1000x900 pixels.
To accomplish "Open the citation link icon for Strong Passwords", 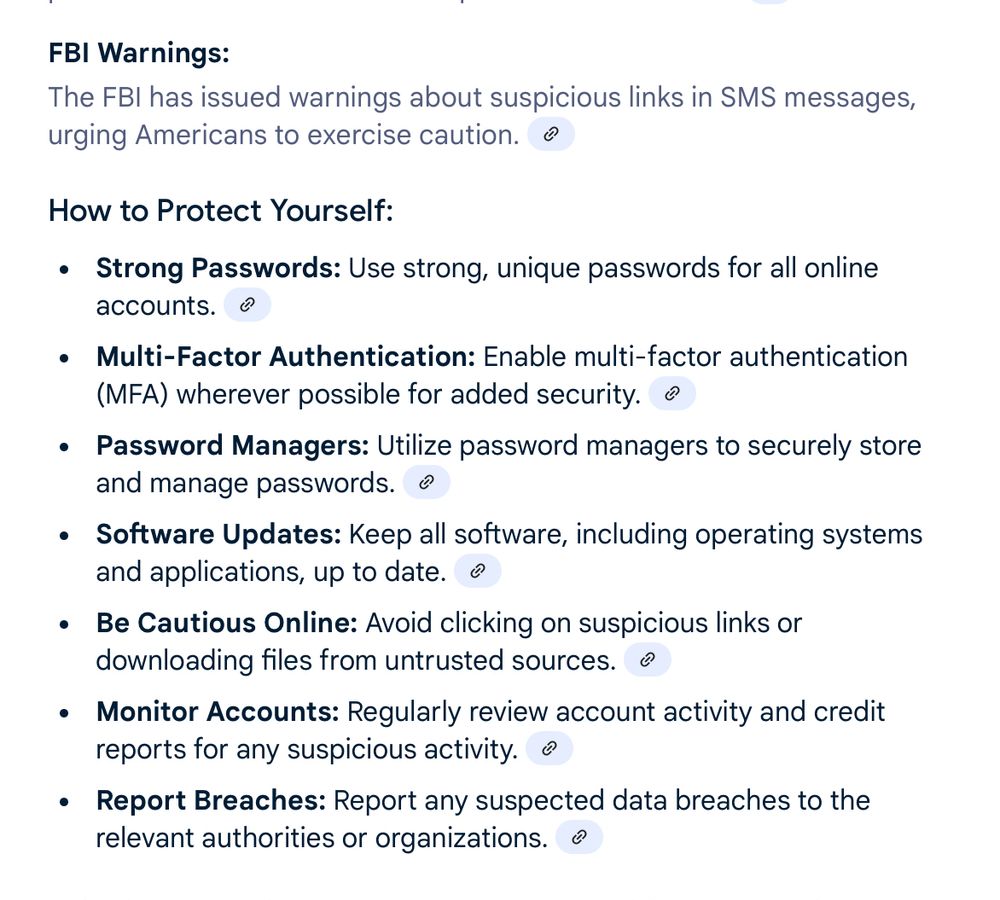I will point(247,305).
